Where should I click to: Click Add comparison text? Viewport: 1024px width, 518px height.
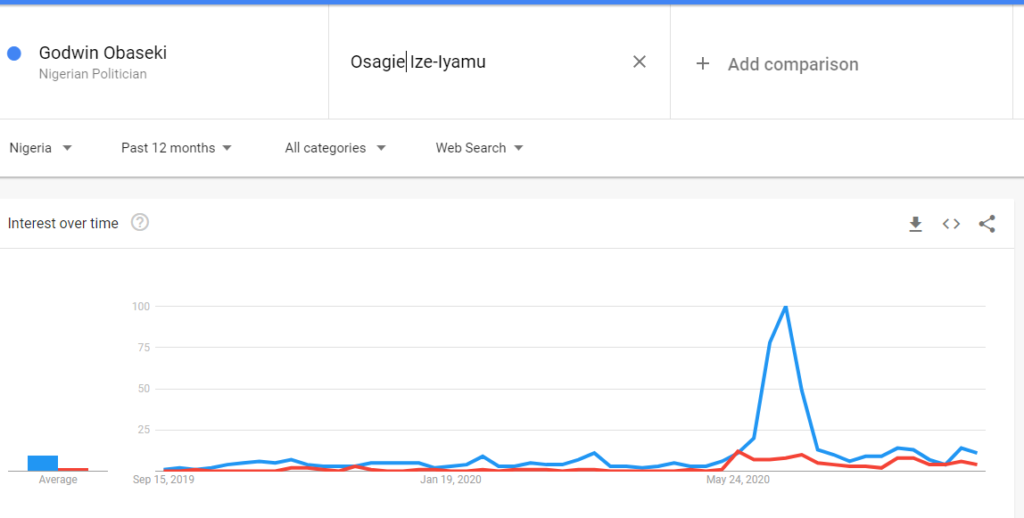[793, 64]
